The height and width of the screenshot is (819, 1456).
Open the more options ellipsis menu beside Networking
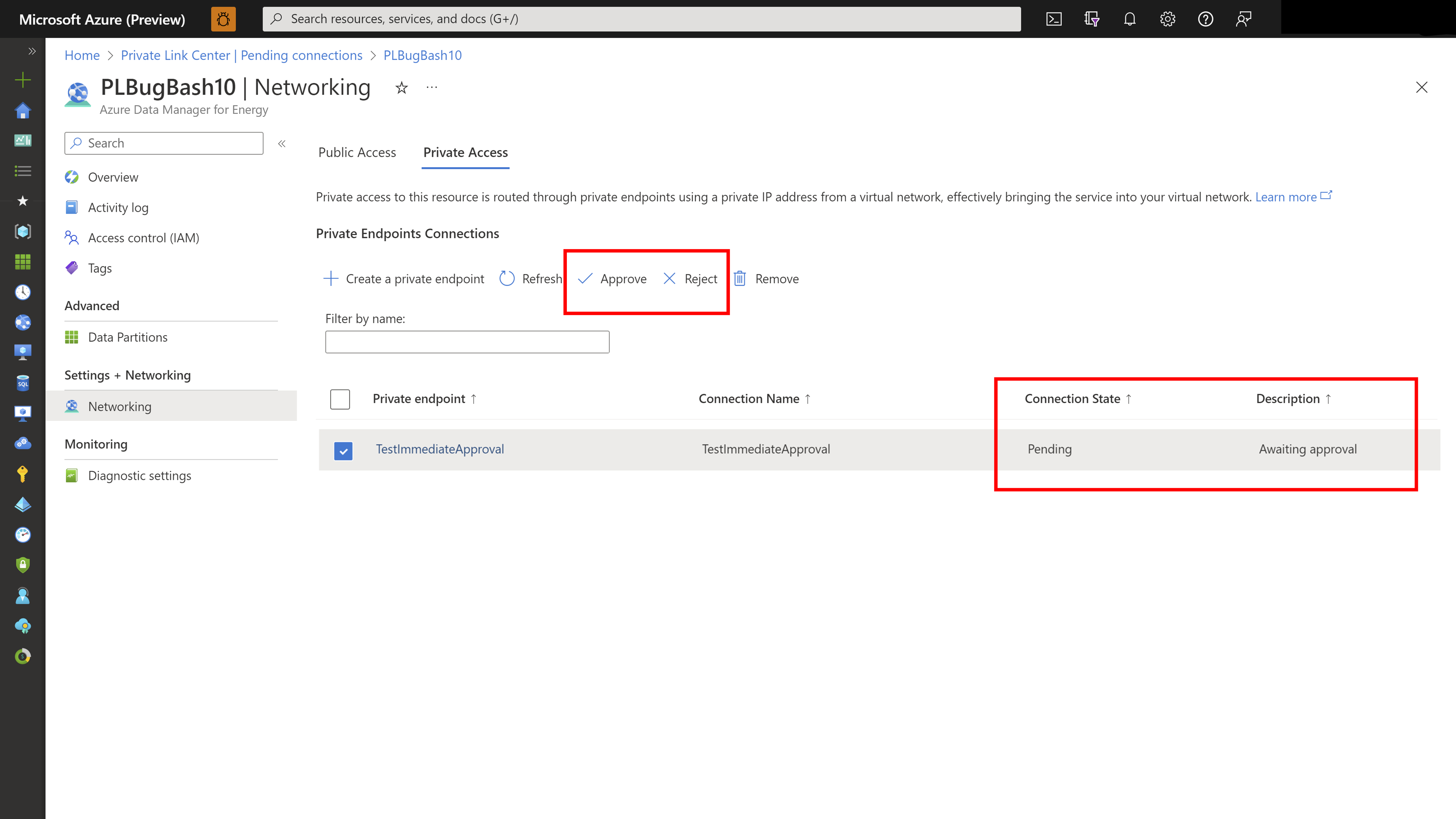click(x=432, y=87)
